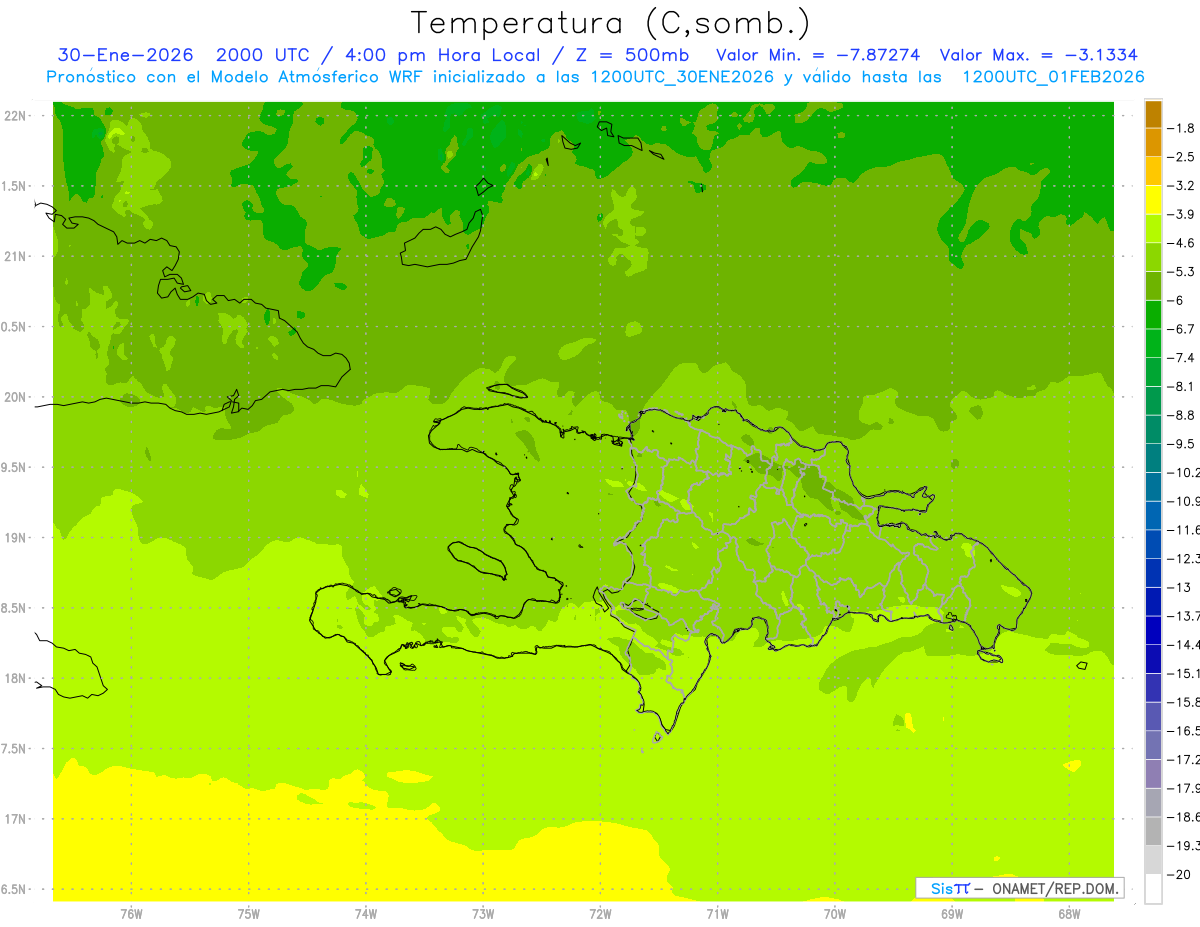Click the '18N' latitude axis label
Screen dimensions: 1200x927
tap(16, 678)
